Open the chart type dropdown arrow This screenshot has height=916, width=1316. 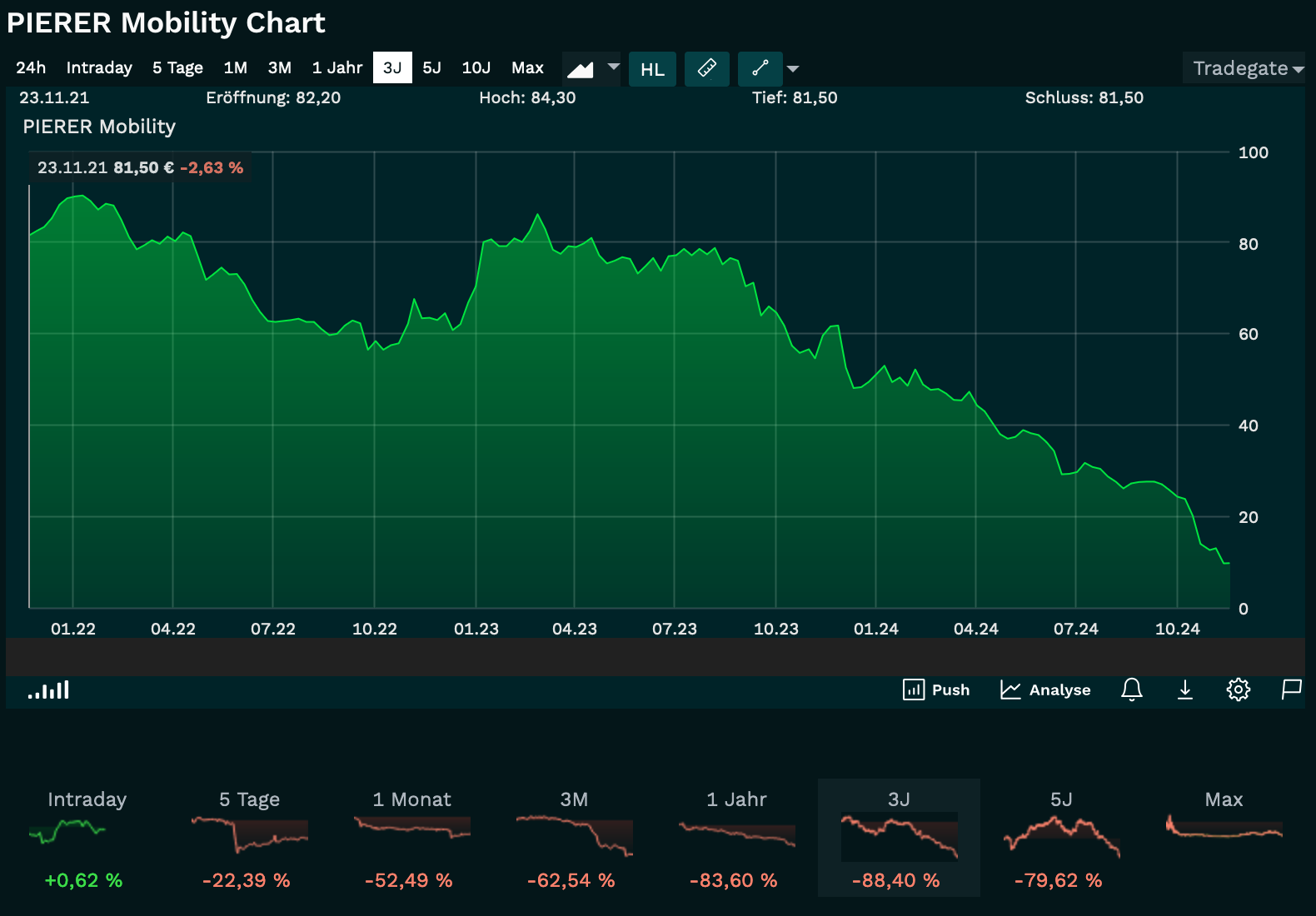pyautogui.click(x=614, y=67)
